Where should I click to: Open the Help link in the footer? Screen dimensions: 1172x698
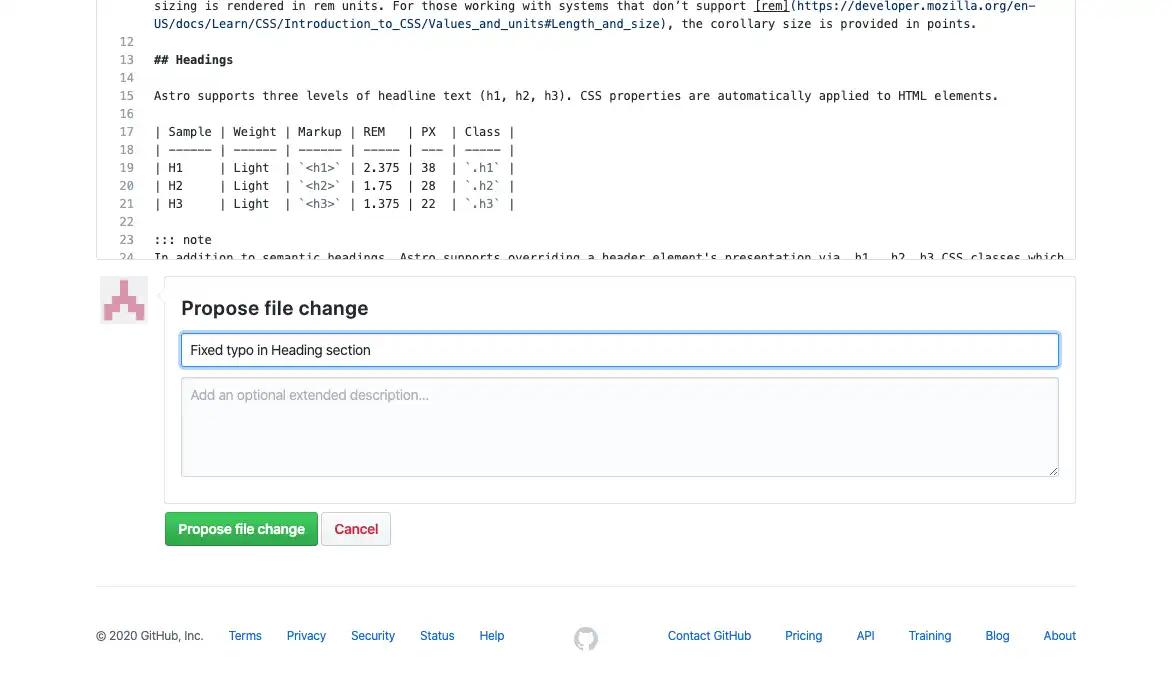(491, 635)
